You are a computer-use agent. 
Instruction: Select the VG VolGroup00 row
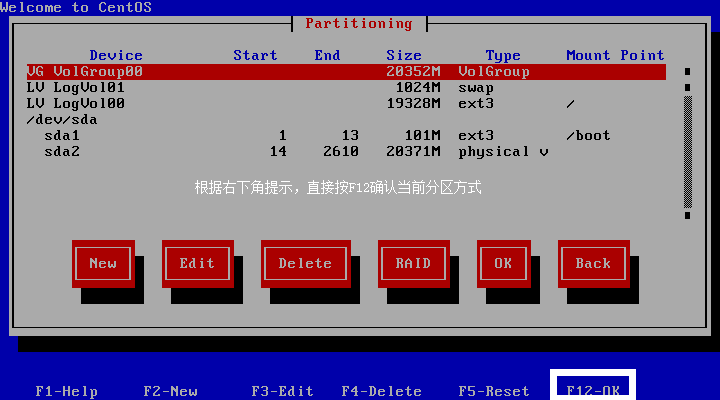click(346, 72)
